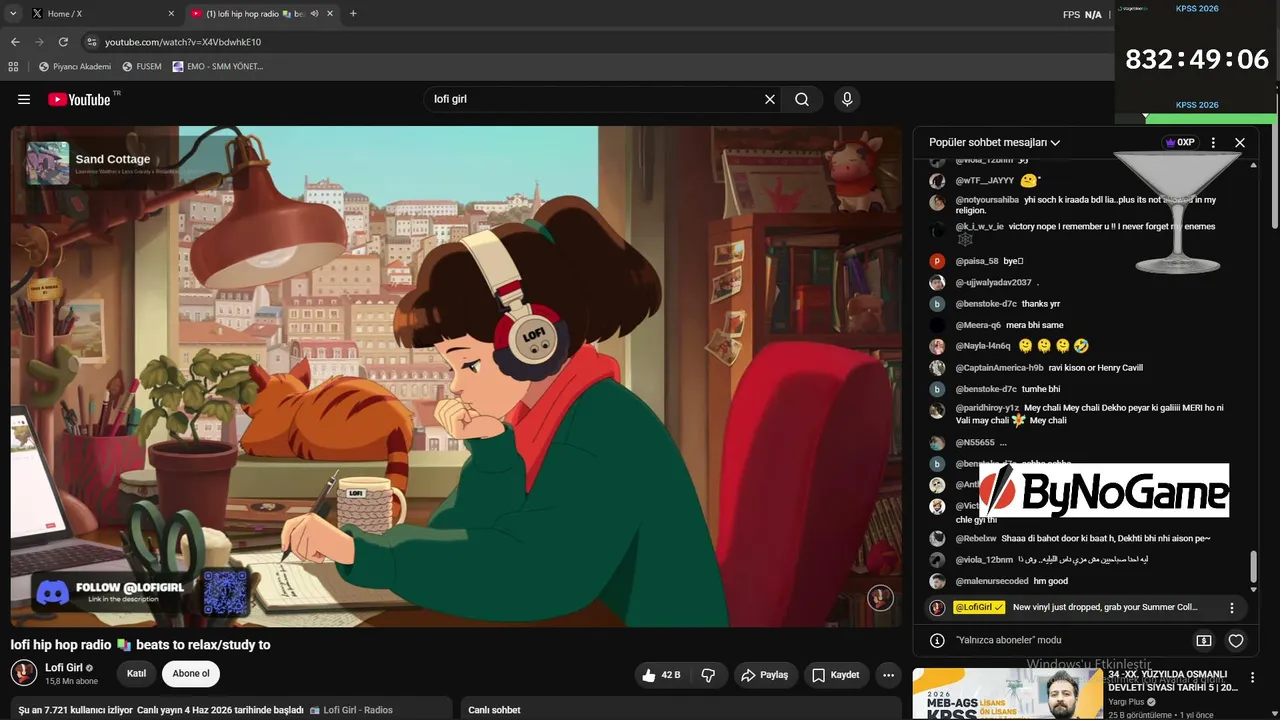
Task: Open options for pinned @LofiGirl message
Action: pyautogui.click(x=1232, y=608)
